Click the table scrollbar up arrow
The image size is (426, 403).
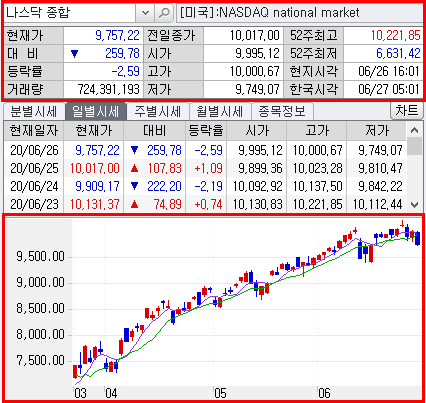pyautogui.click(x=414, y=130)
